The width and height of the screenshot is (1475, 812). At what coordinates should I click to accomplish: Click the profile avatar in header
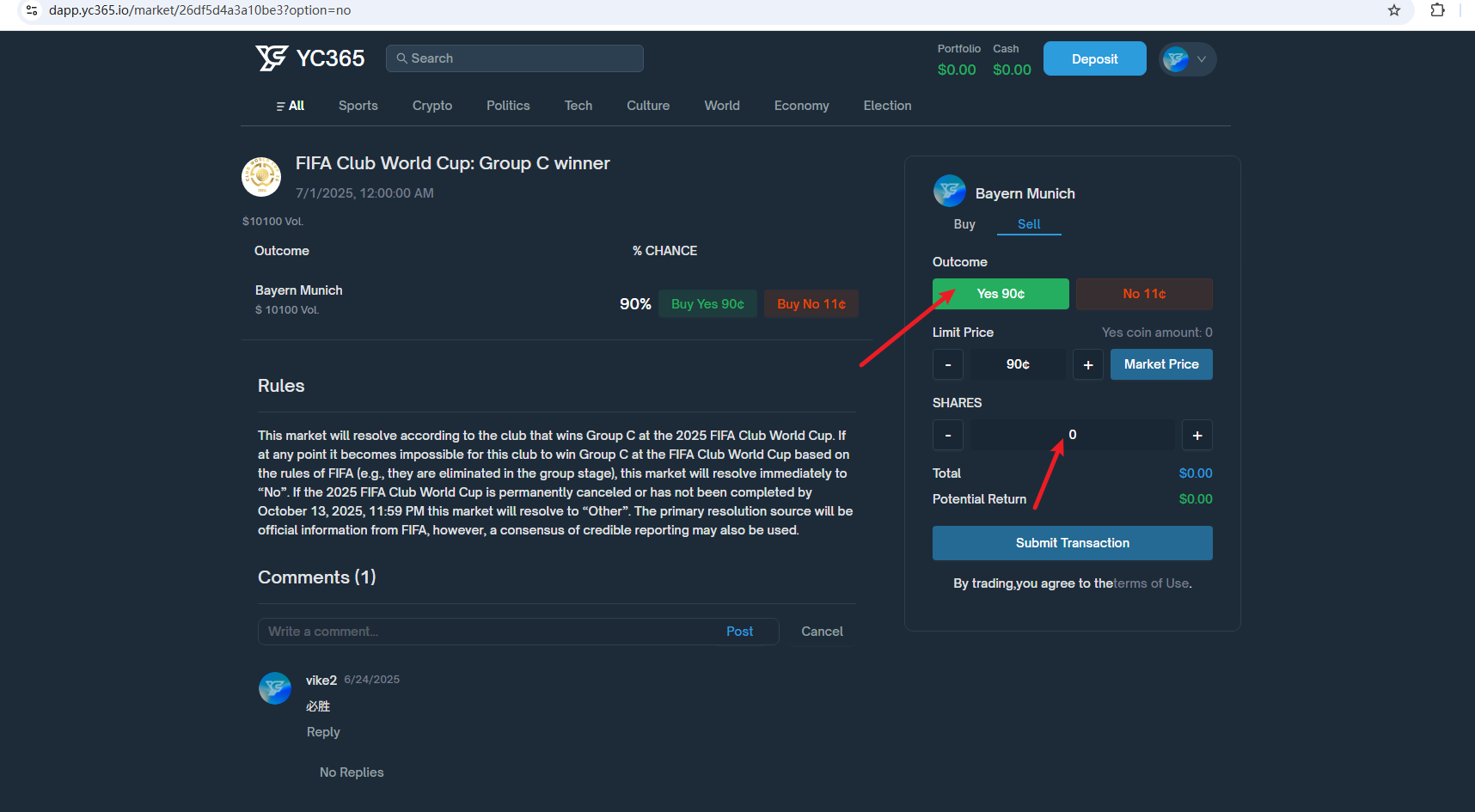(1175, 59)
